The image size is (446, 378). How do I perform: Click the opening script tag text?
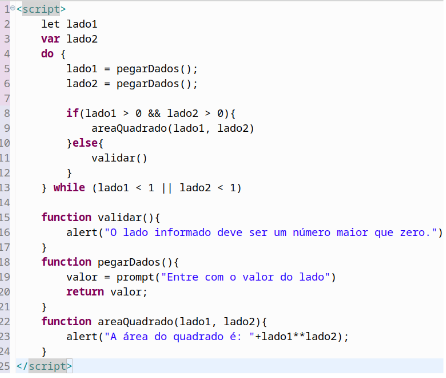[41, 9]
